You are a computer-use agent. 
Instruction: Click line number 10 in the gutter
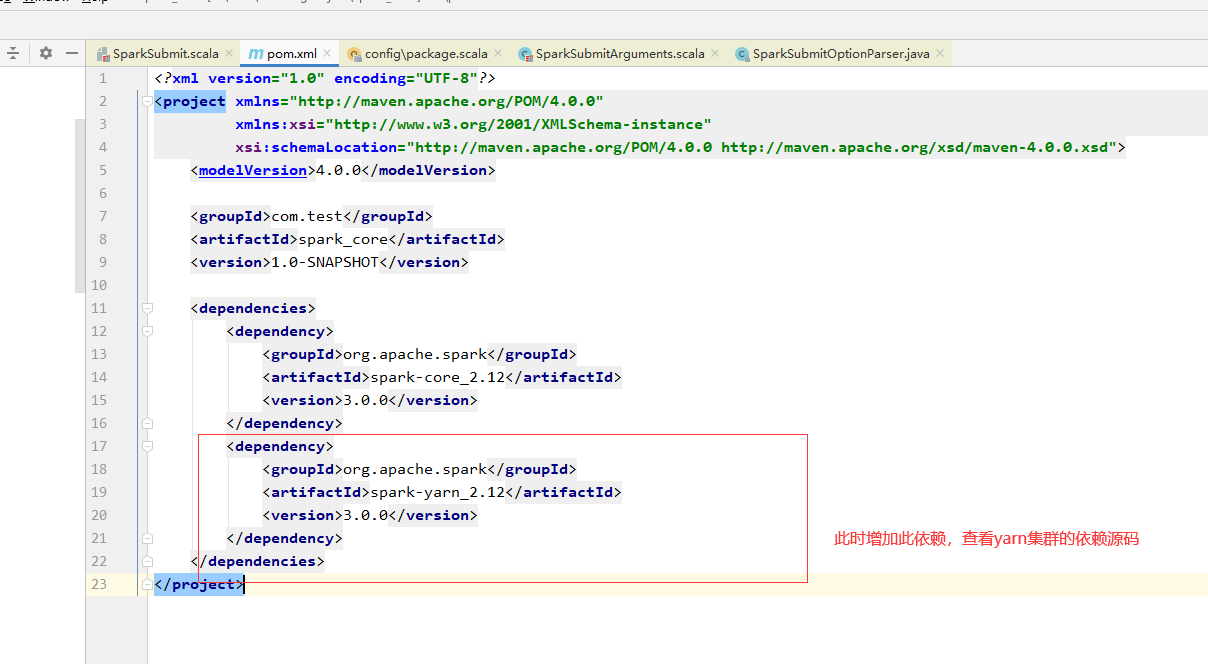[98, 285]
